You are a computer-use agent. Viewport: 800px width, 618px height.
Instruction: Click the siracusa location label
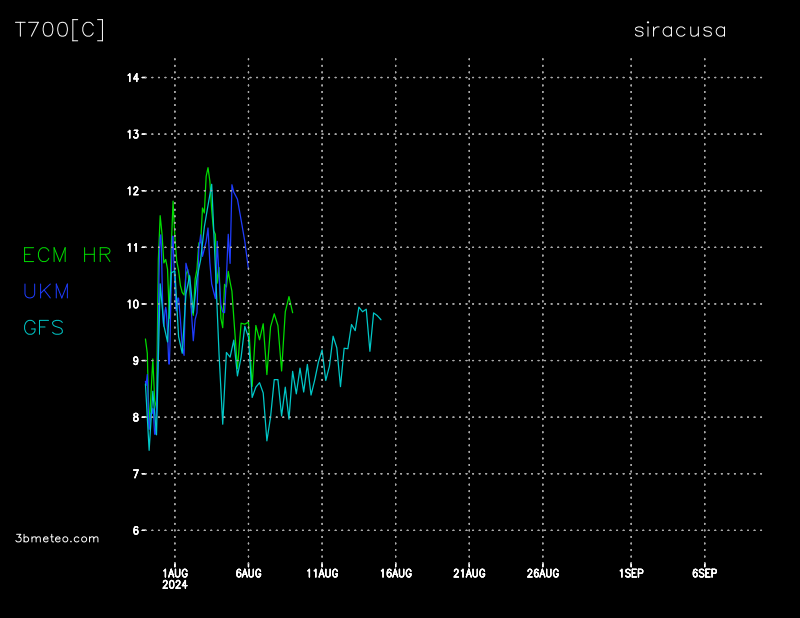pyautogui.click(x=680, y=30)
